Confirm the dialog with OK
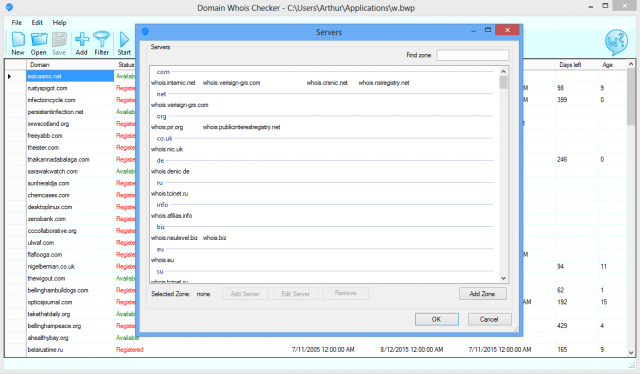Screen dimensions: 640x374 tap(436, 319)
